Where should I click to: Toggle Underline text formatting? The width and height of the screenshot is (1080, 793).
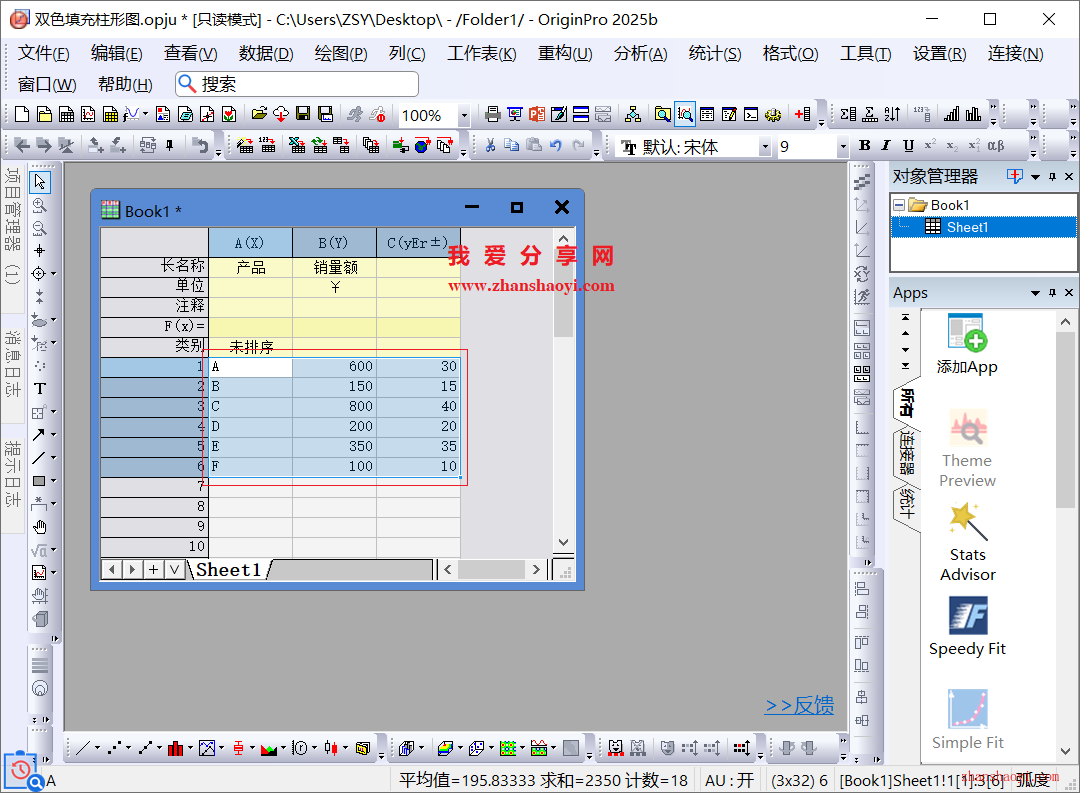coord(908,146)
